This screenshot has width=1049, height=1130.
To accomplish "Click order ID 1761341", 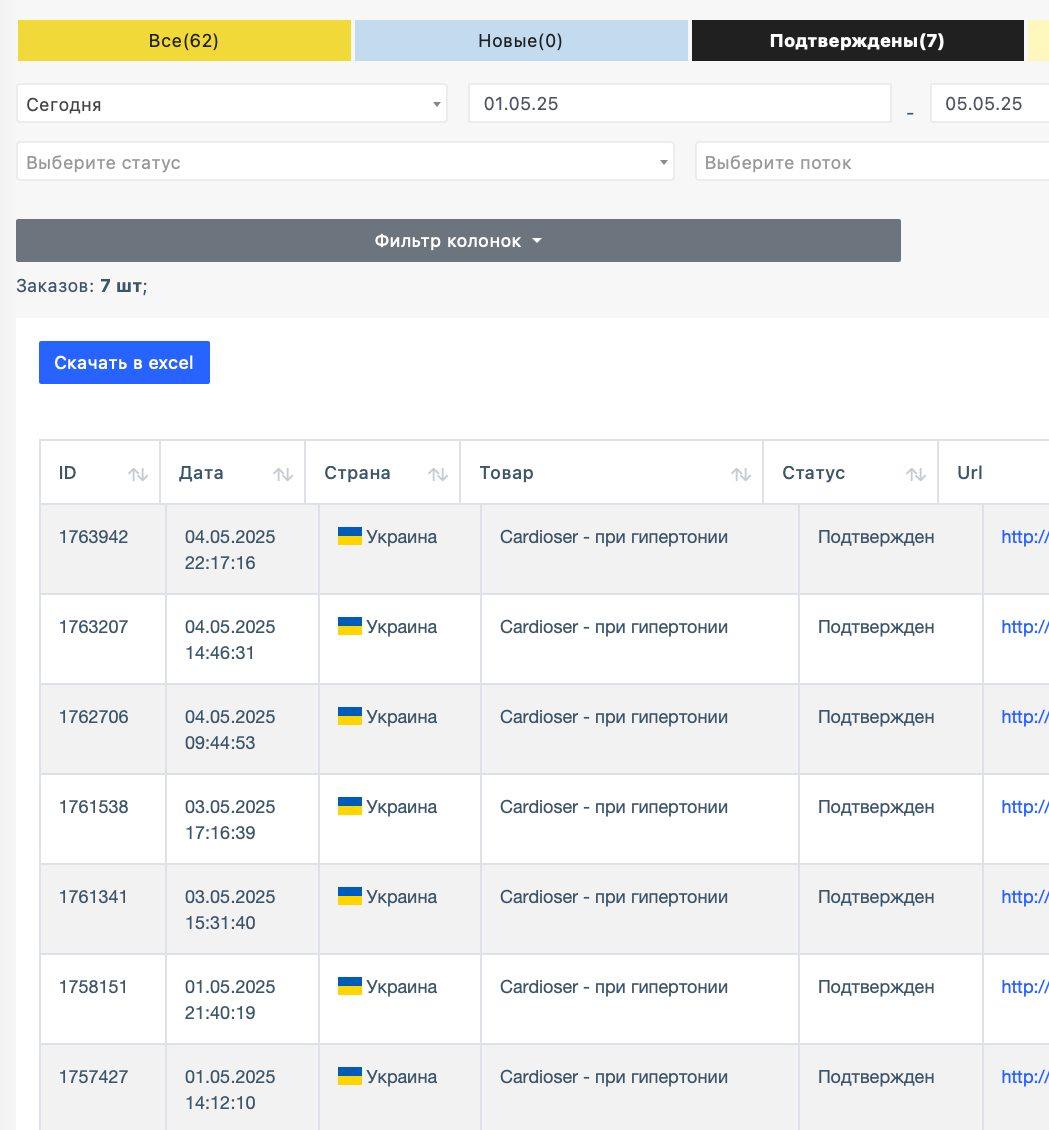I will (x=94, y=897).
